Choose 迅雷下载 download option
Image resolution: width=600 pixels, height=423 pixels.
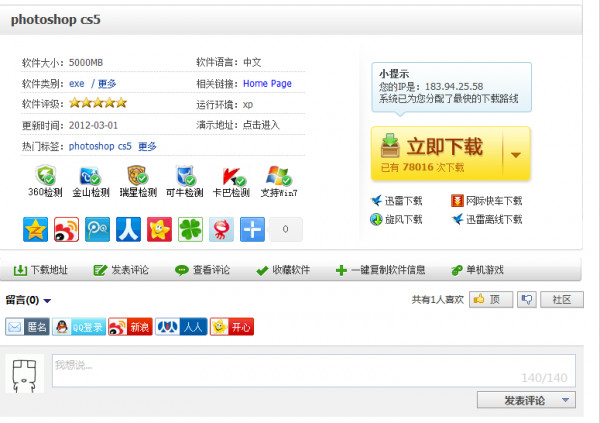[x=396, y=201]
